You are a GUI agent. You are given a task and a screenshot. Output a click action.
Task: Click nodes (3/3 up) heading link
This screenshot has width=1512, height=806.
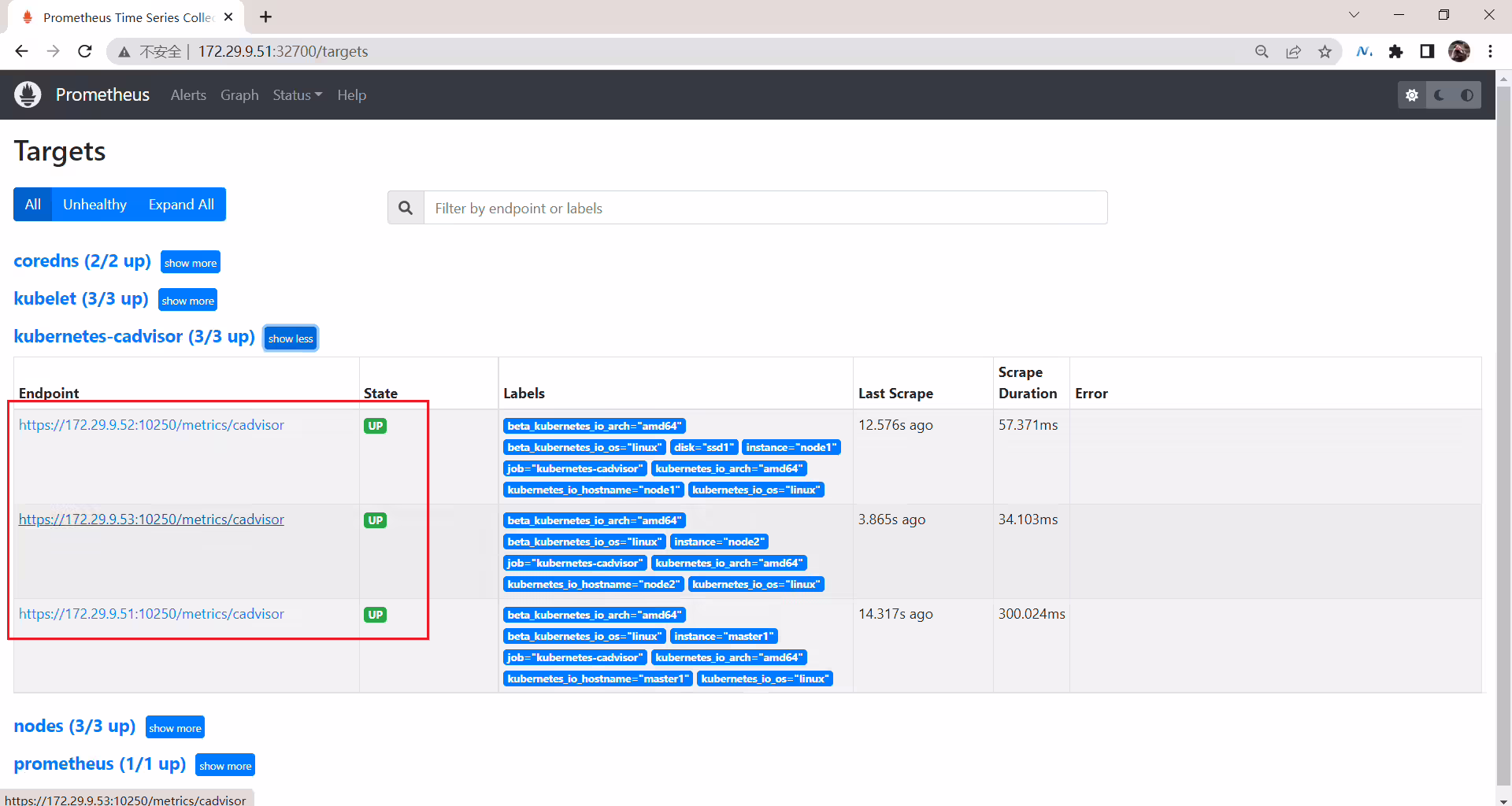[x=75, y=726]
